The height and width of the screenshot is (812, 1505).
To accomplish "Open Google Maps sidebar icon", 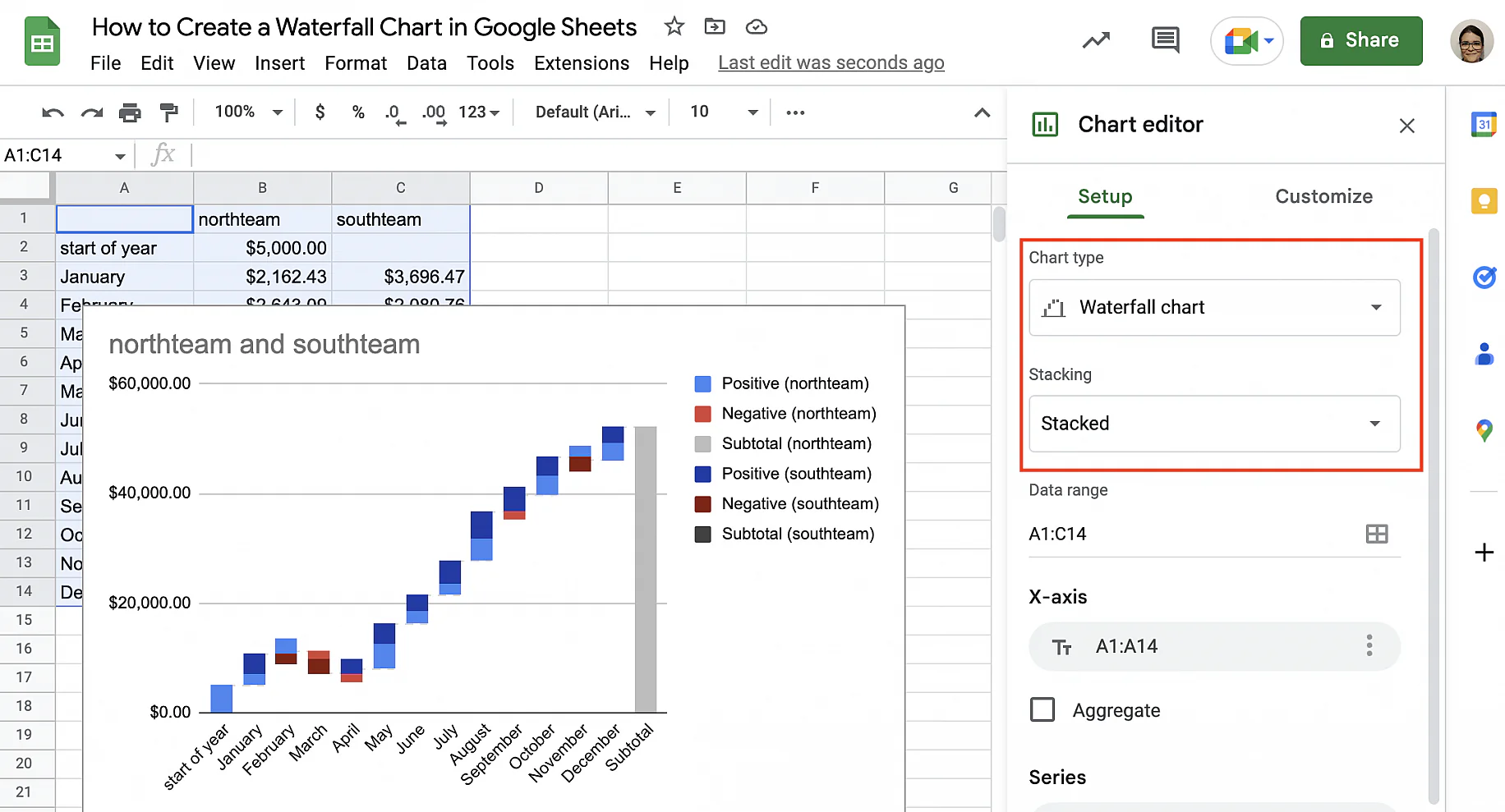I will [1484, 430].
